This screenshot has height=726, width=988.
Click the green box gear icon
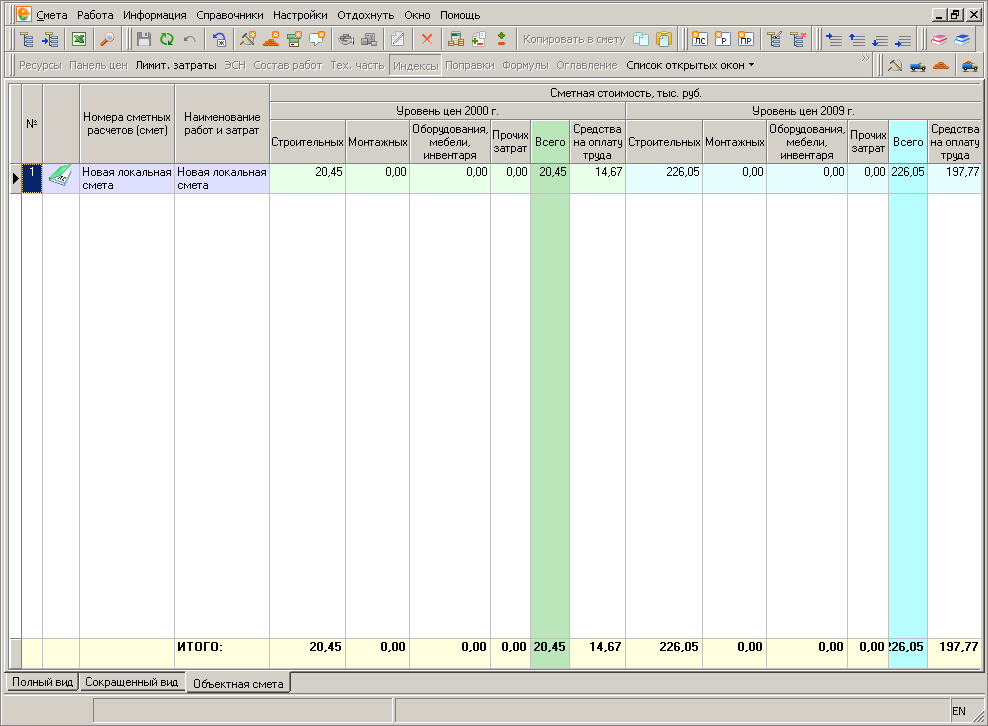pyautogui.click(x=294, y=39)
